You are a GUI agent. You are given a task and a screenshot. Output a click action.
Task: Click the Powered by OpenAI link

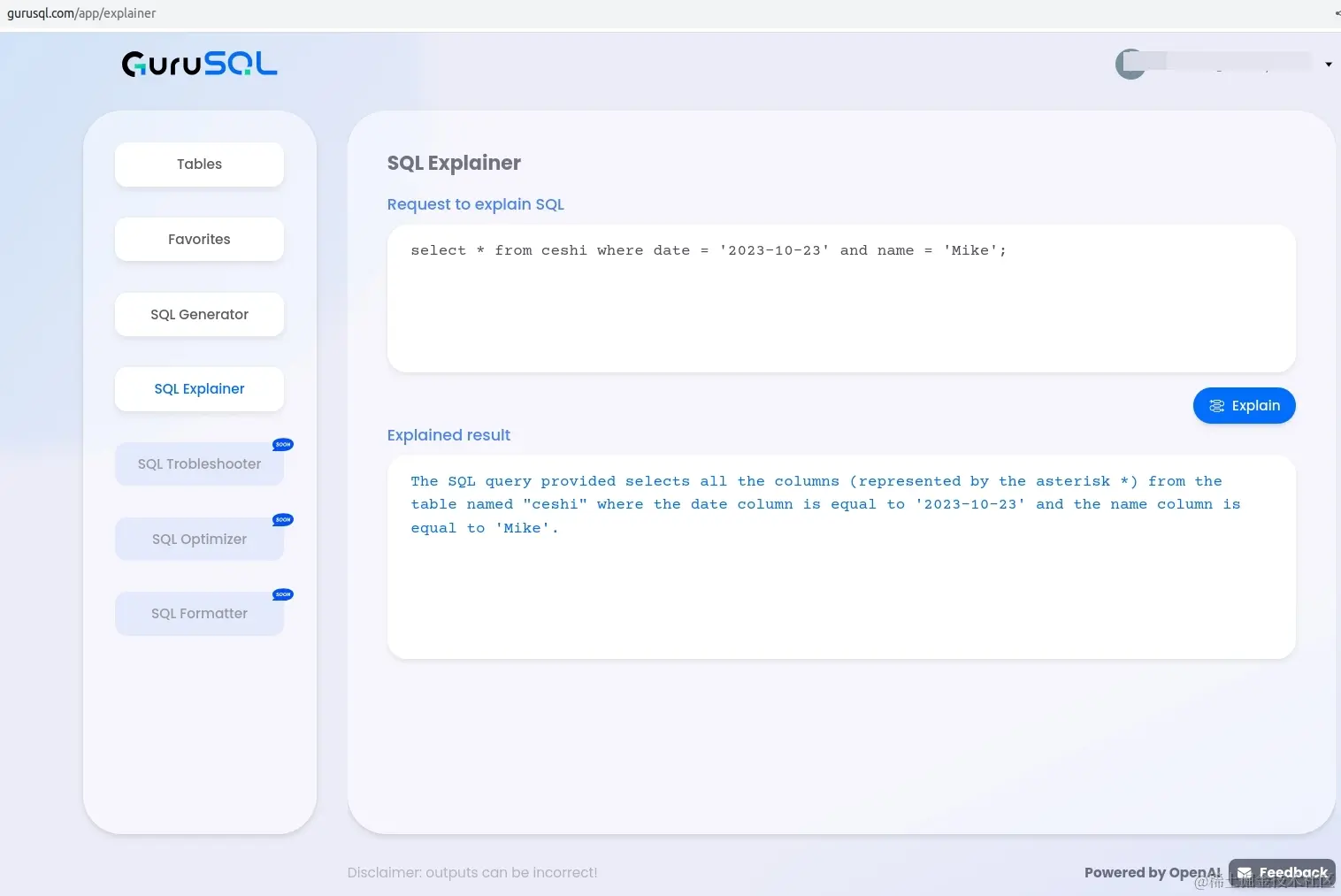point(1152,873)
